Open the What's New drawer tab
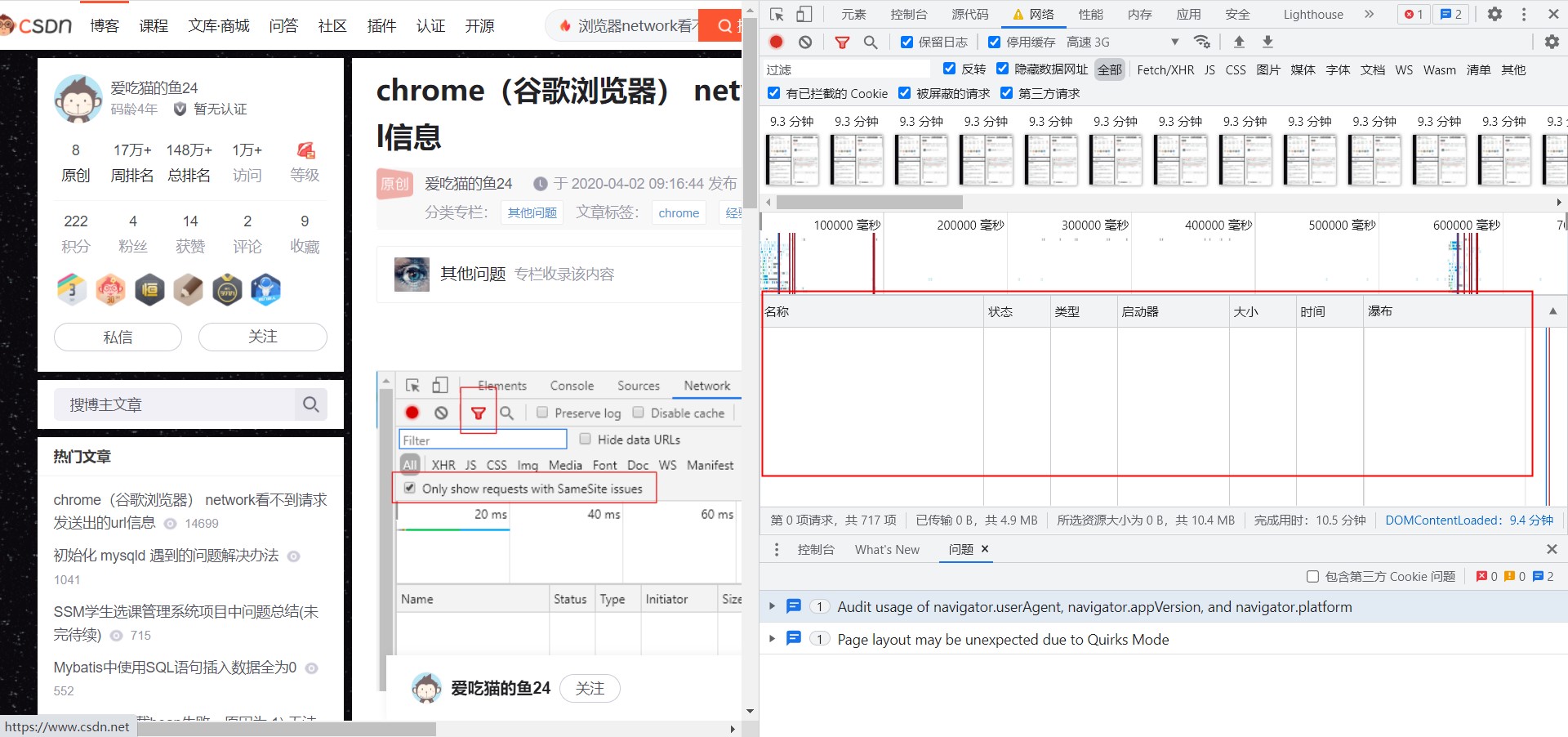1568x737 pixels. click(887, 550)
